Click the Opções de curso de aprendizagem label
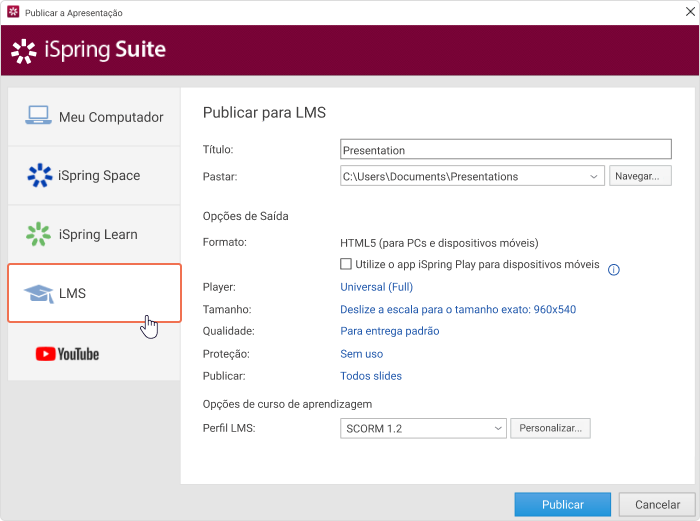 tap(287, 404)
